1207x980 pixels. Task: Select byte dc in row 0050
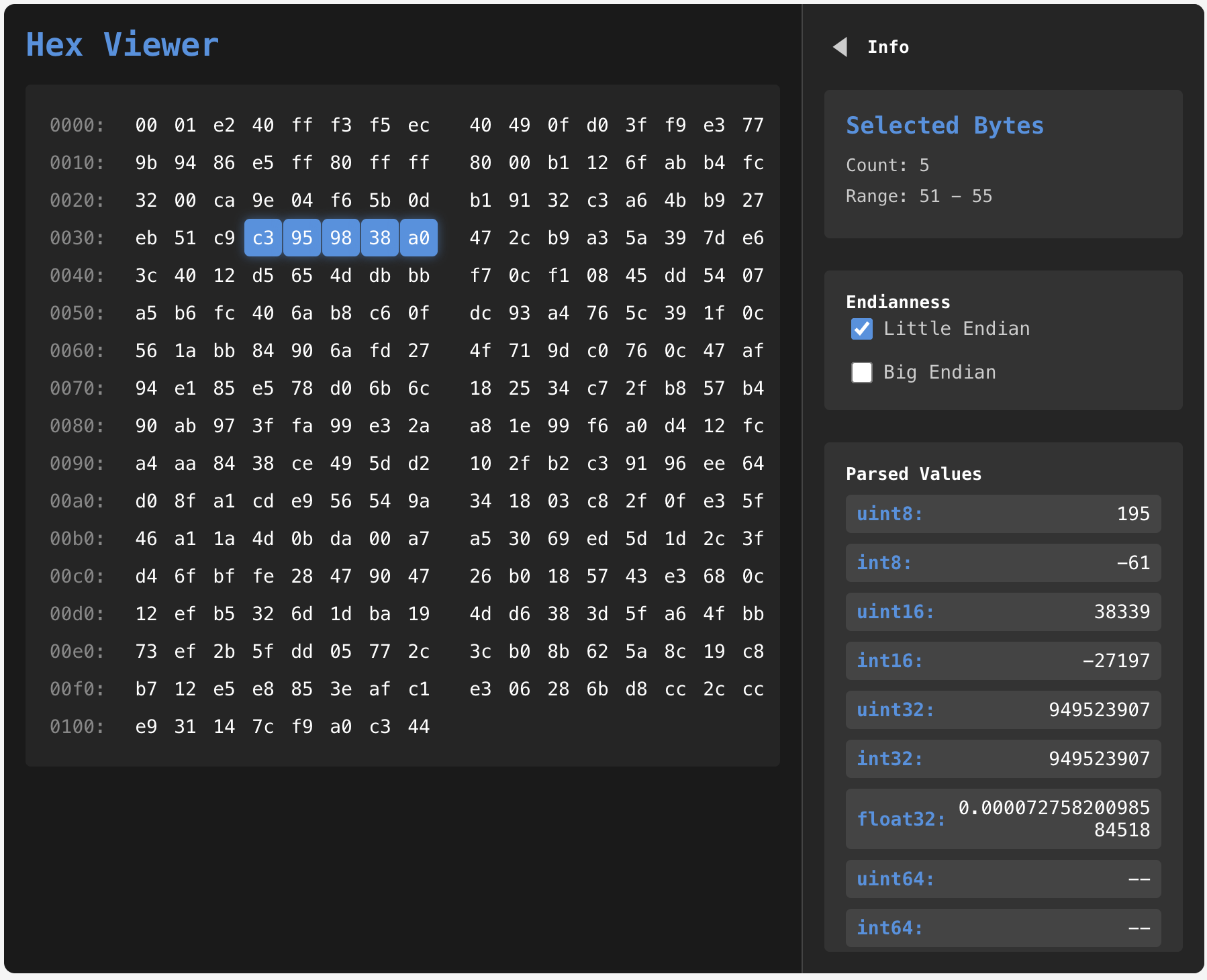(x=481, y=313)
